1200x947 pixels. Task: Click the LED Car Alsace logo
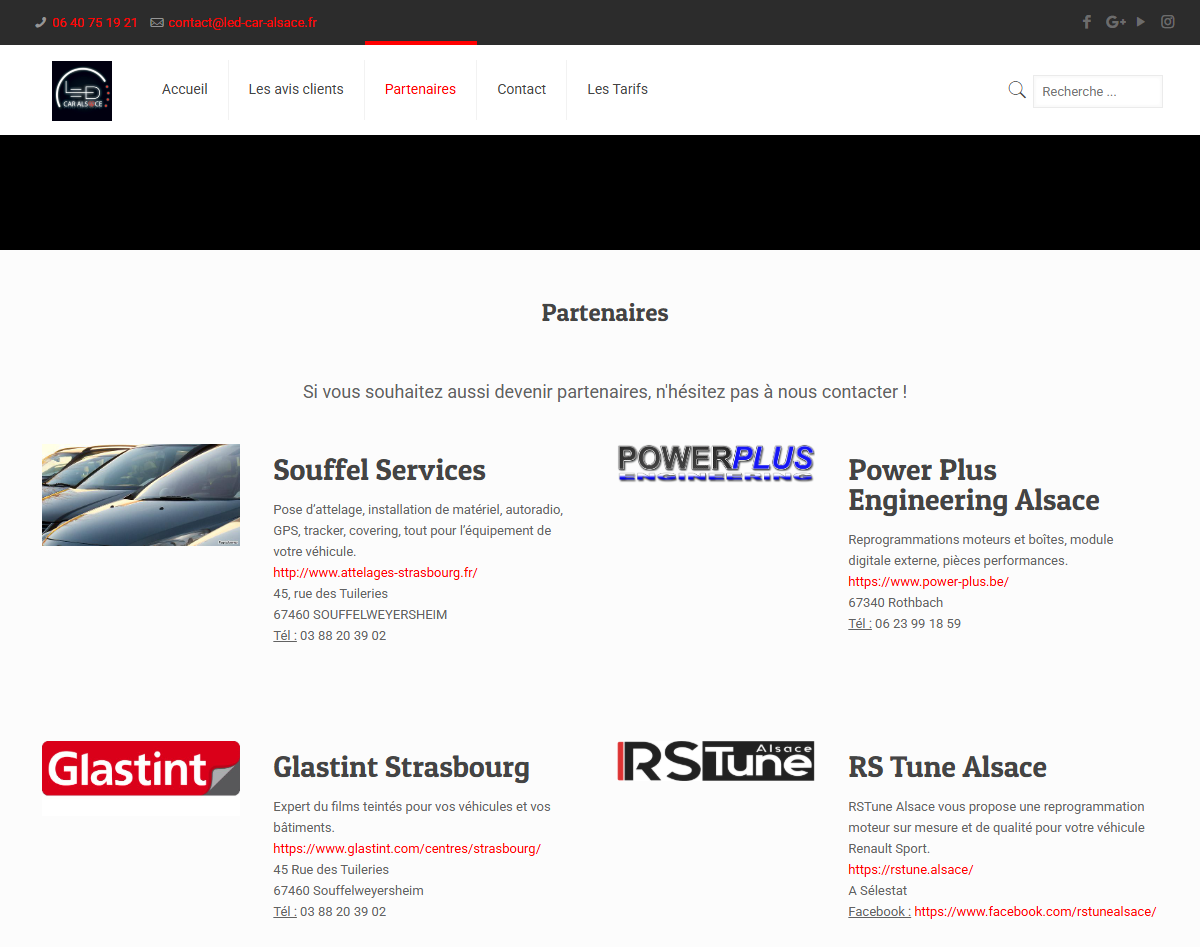(82, 91)
